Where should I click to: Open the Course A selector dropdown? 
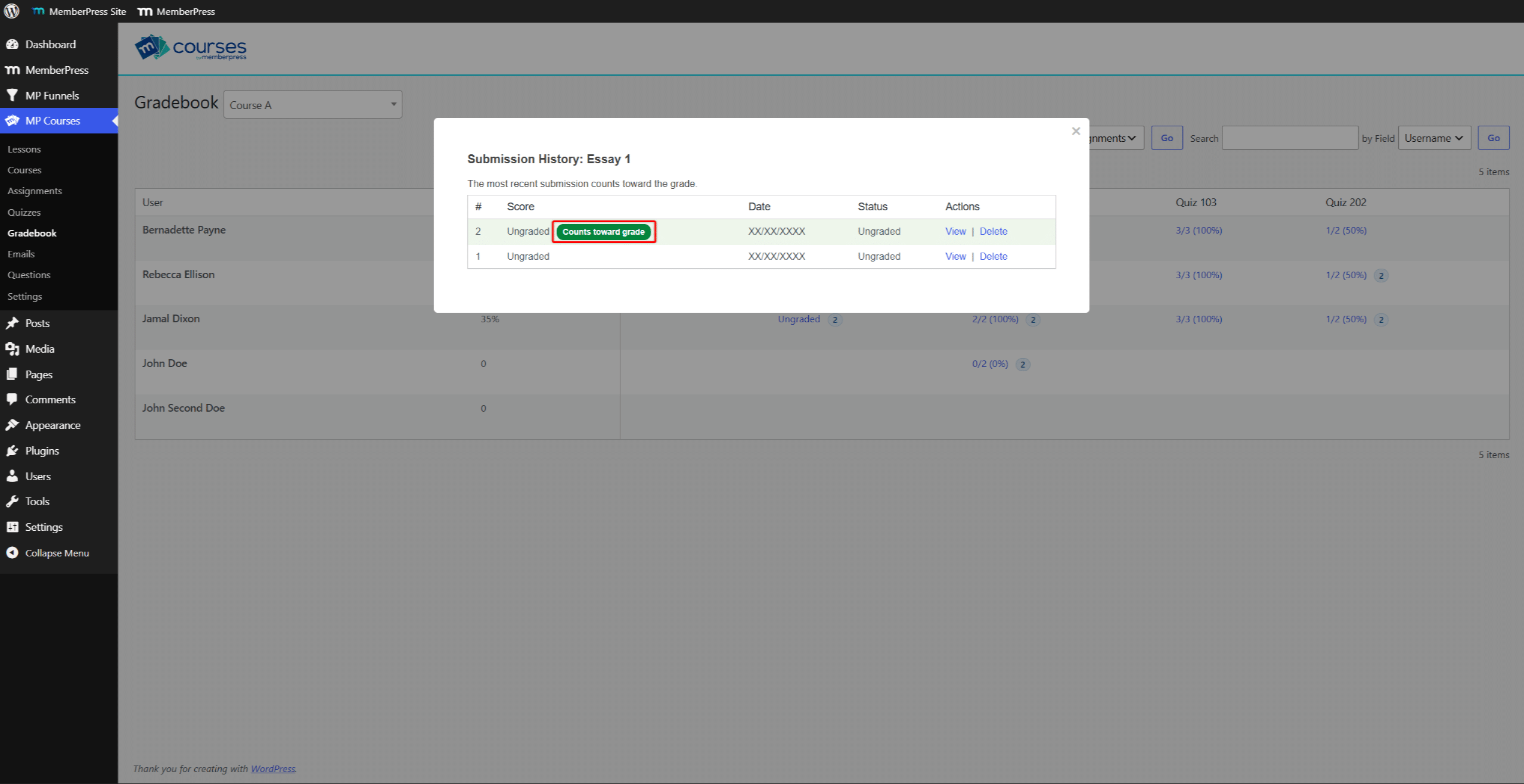click(313, 105)
